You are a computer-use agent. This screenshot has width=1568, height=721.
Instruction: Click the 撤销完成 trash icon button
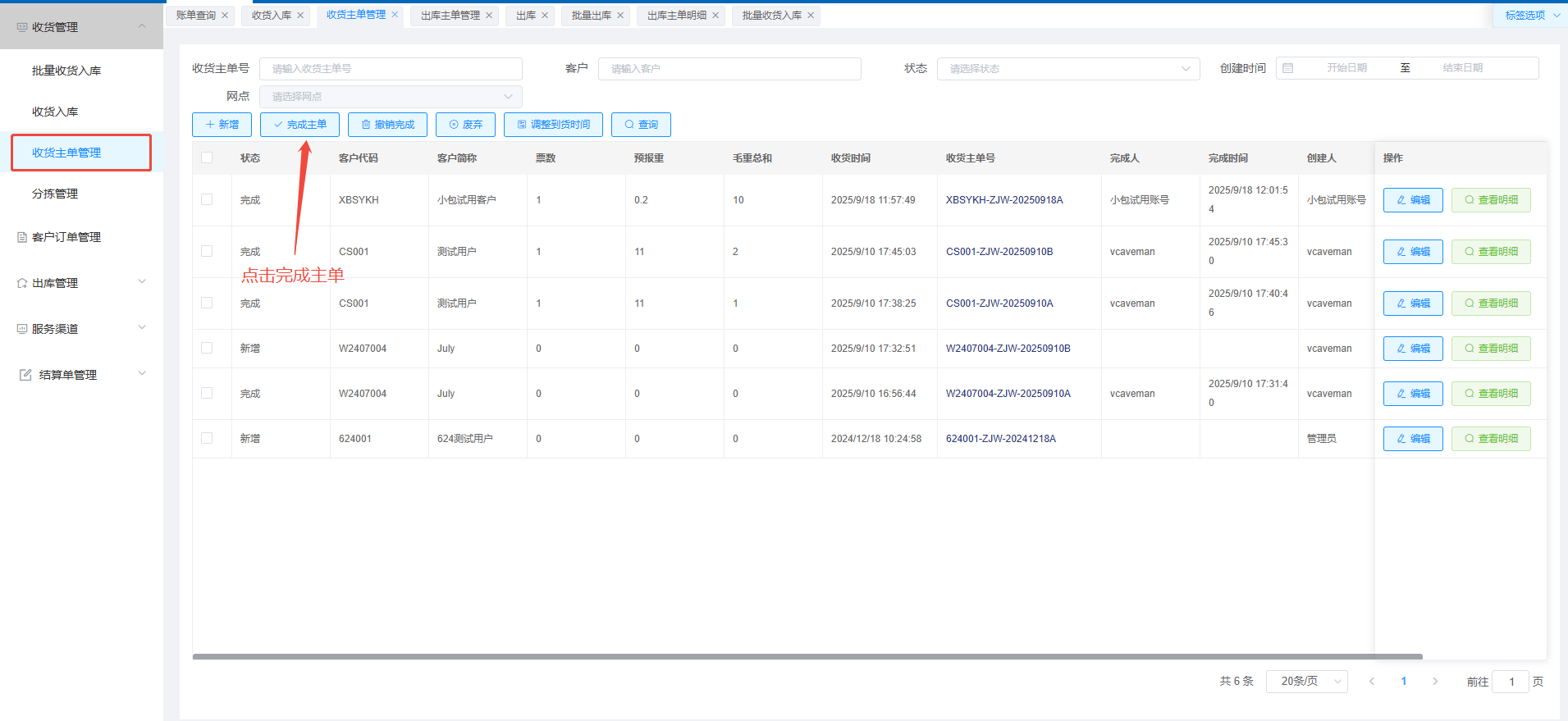pyautogui.click(x=387, y=125)
